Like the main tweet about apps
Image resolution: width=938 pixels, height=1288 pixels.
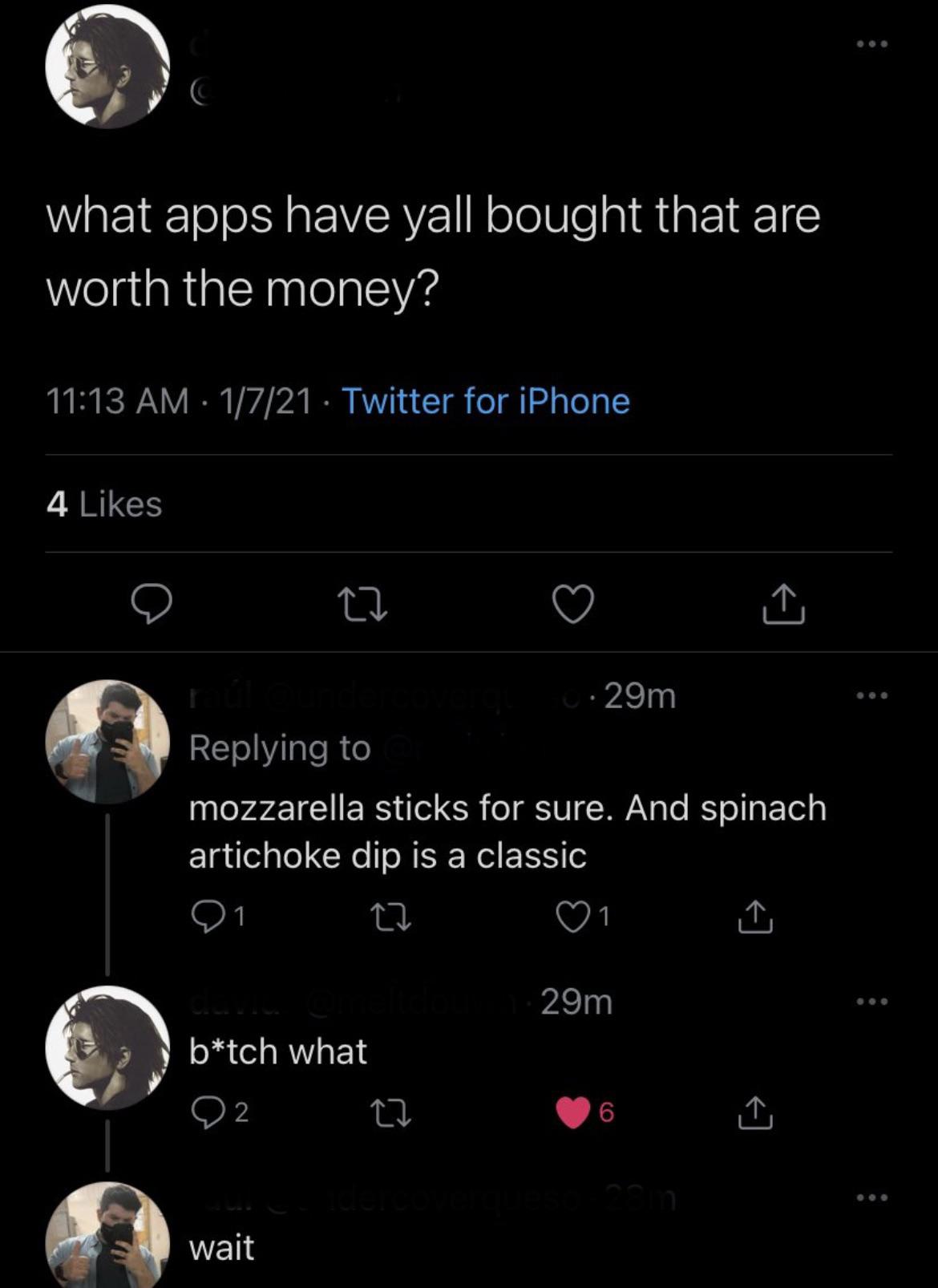click(574, 604)
